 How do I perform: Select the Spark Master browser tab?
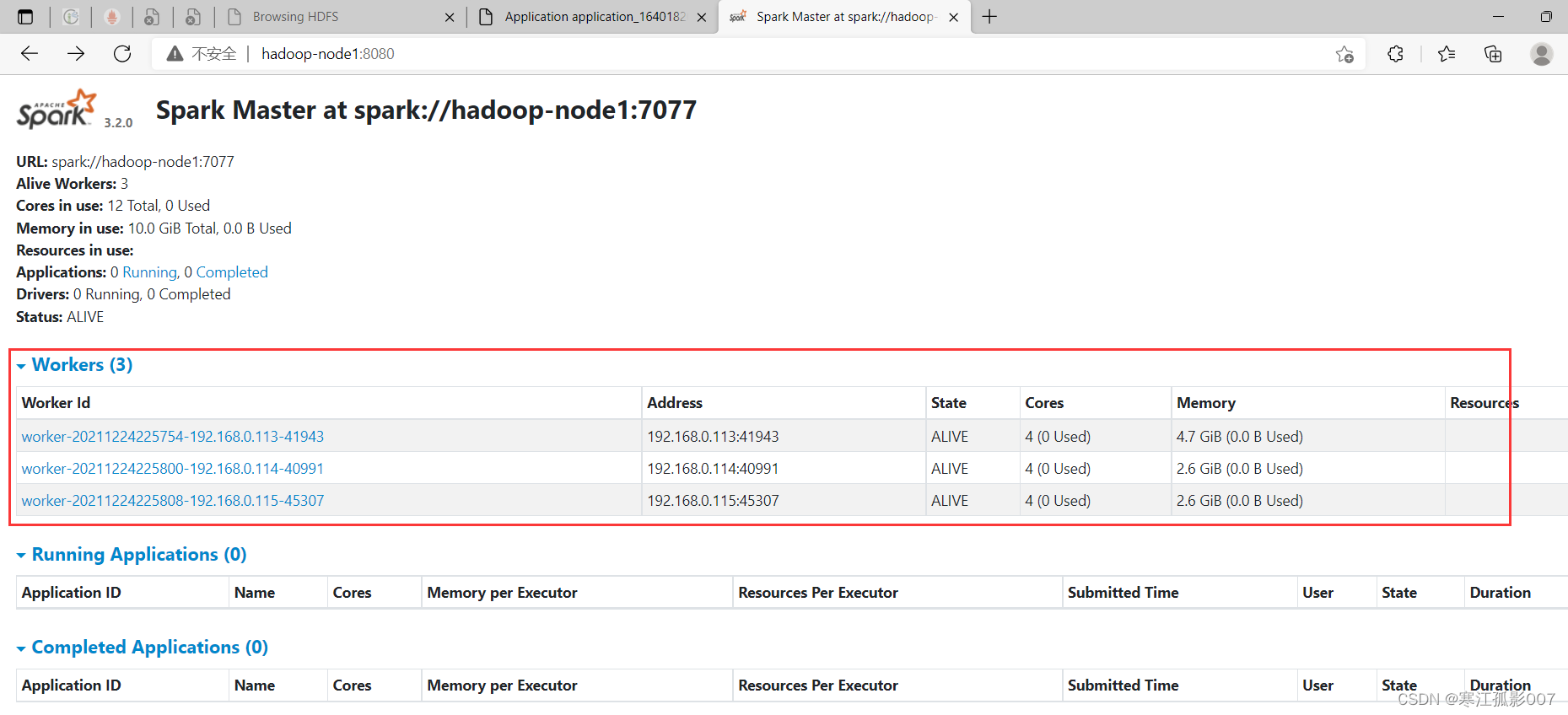point(843,17)
